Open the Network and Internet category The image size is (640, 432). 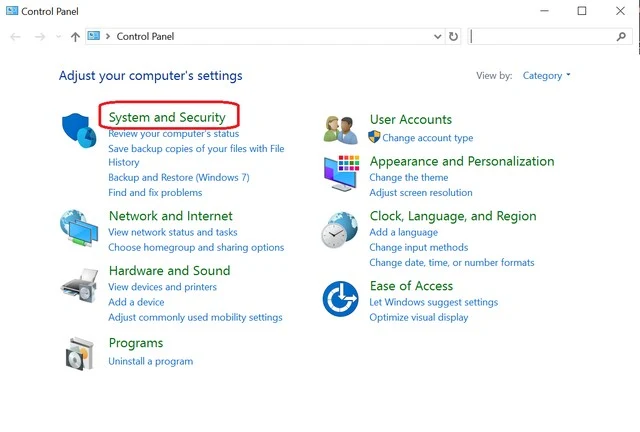(171, 216)
